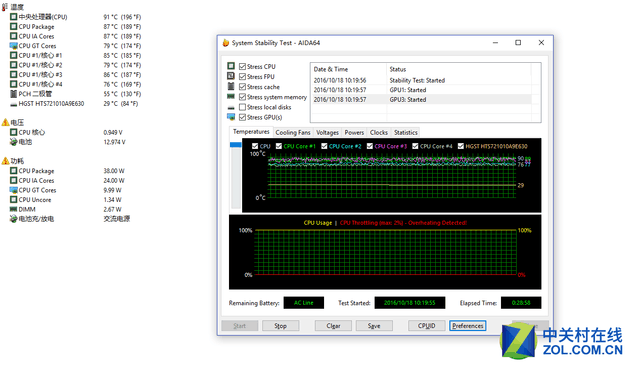
Task: Switch to the Cooling Fans tab
Action: tap(293, 133)
